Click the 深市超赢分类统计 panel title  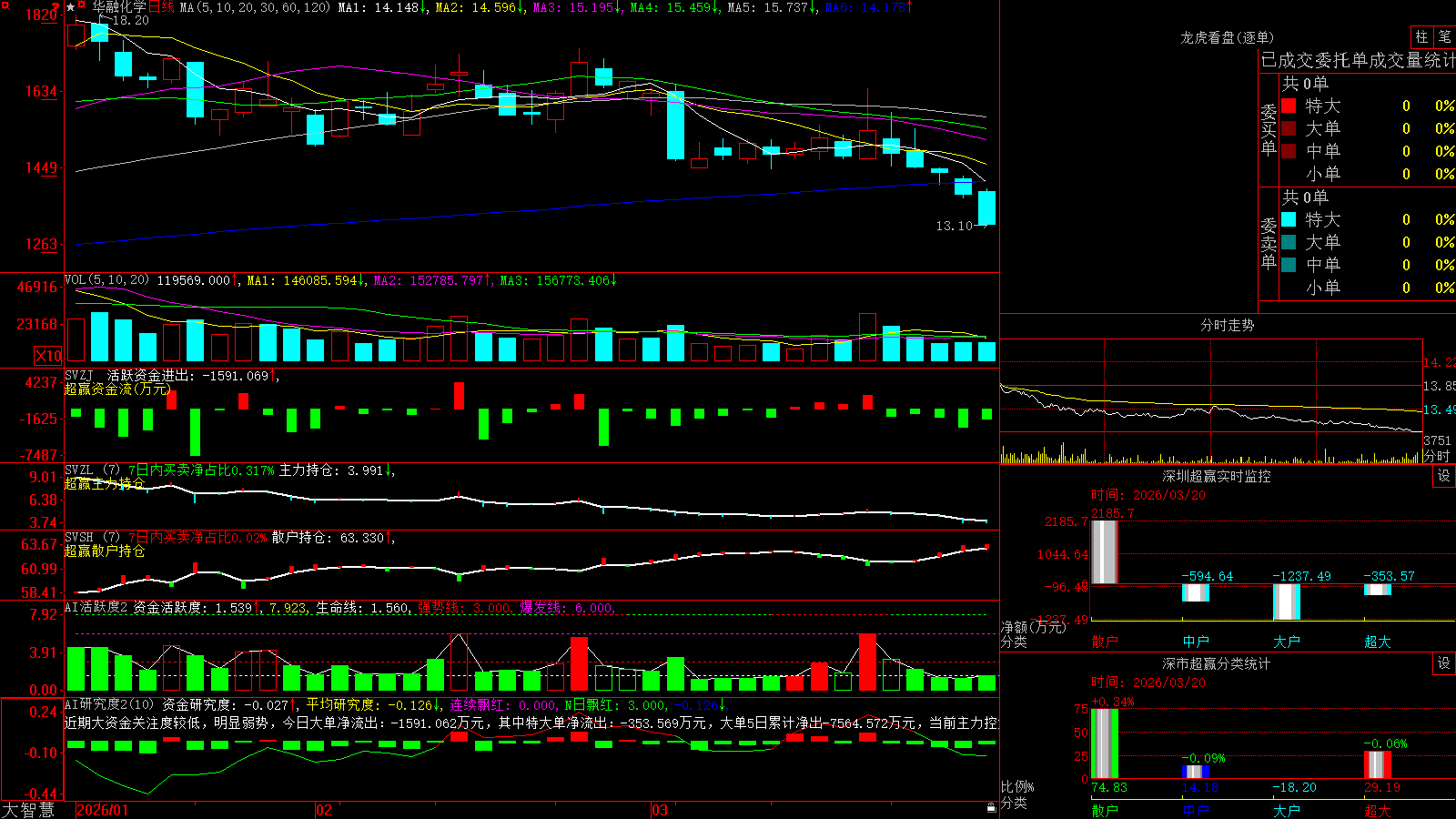[x=1216, y=663]
